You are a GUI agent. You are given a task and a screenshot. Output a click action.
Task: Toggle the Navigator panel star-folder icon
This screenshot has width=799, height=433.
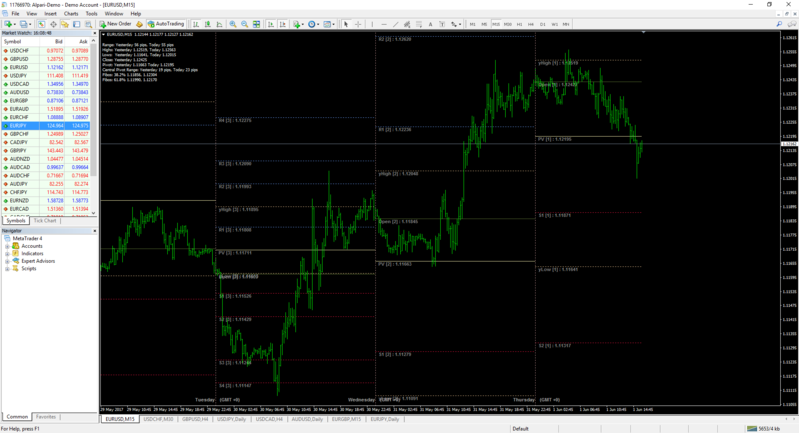click(x=65, y=24)
